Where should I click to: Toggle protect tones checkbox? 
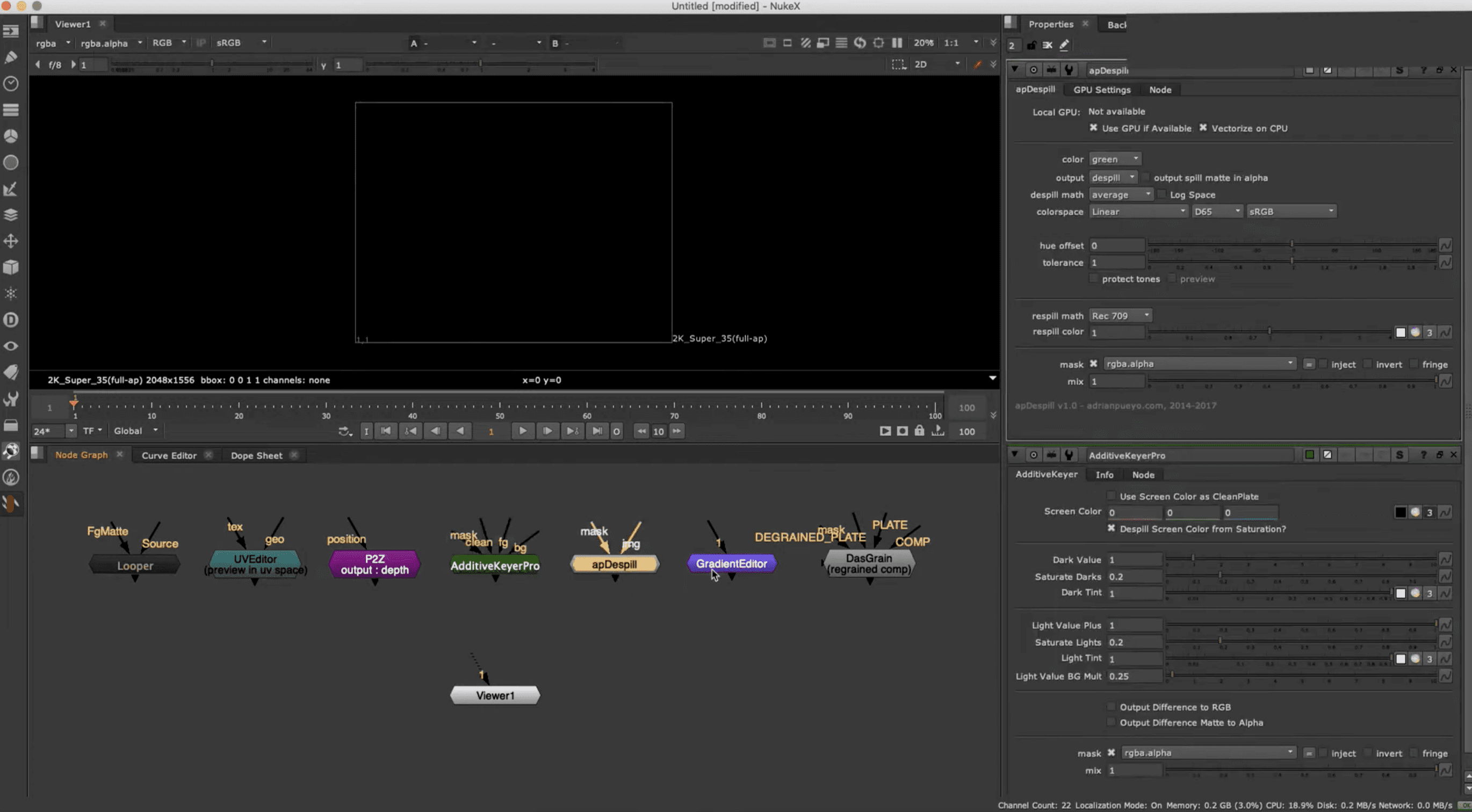click(x=1094, y=279)
